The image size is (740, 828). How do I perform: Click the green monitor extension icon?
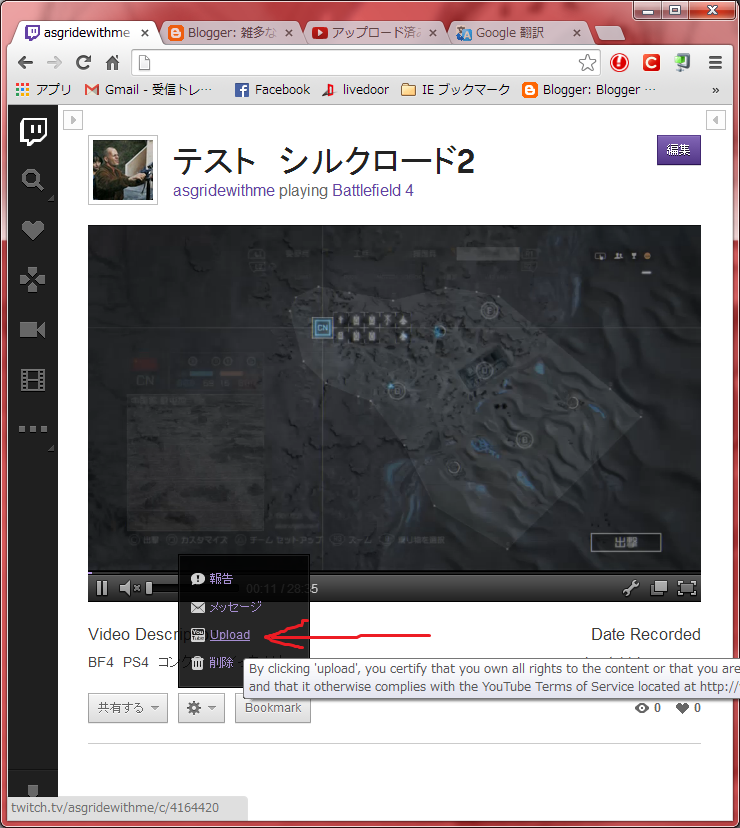pos(682,63)
